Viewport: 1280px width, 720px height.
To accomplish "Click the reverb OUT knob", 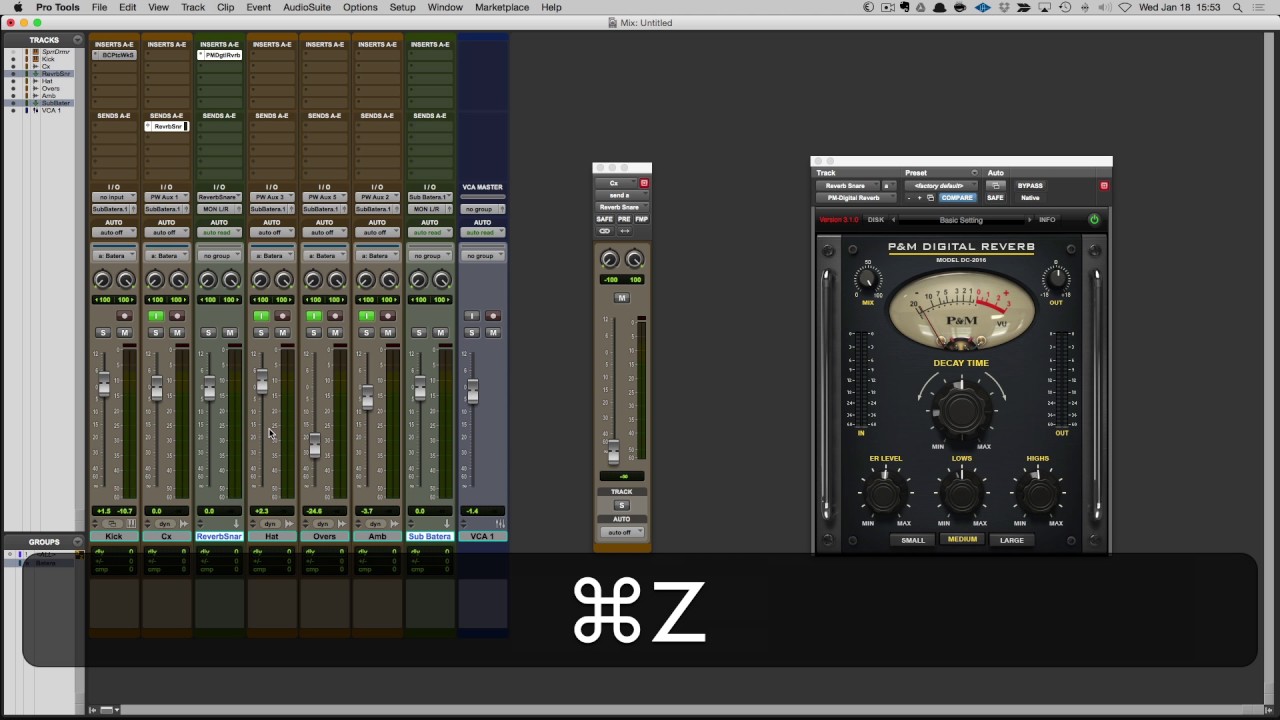I will click(1056, 280).
